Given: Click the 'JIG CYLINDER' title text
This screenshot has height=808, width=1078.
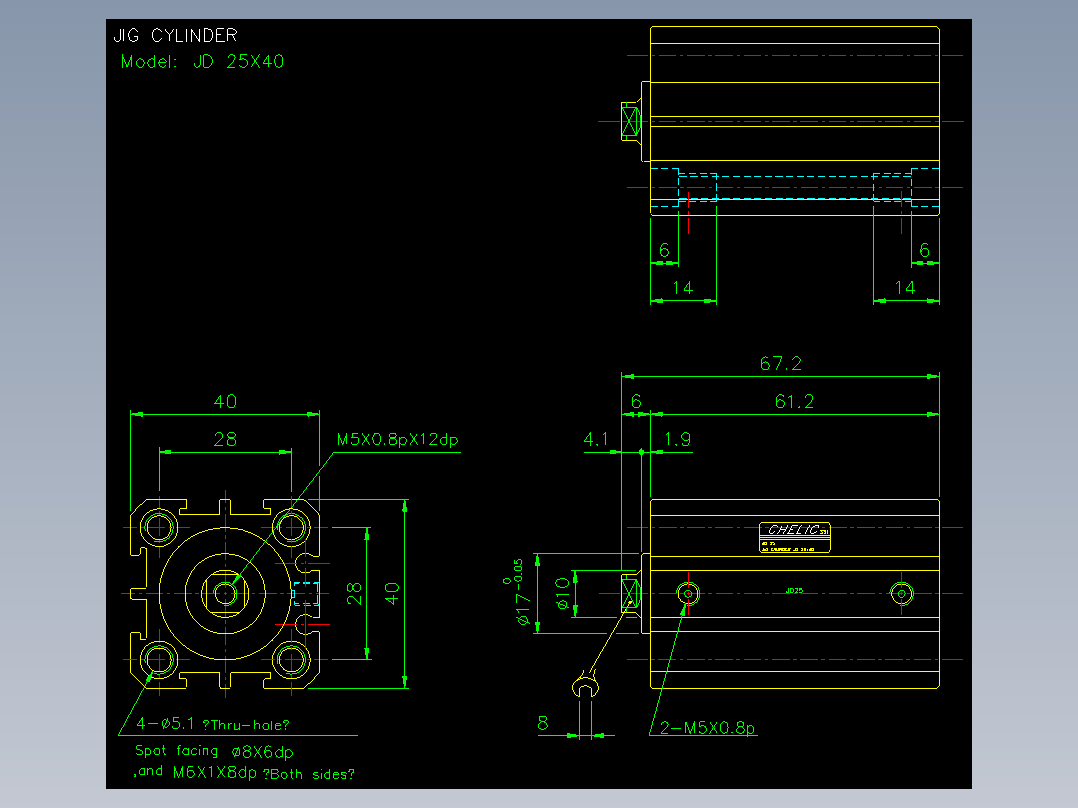Looking at the screenshot, I should (175, 35).
